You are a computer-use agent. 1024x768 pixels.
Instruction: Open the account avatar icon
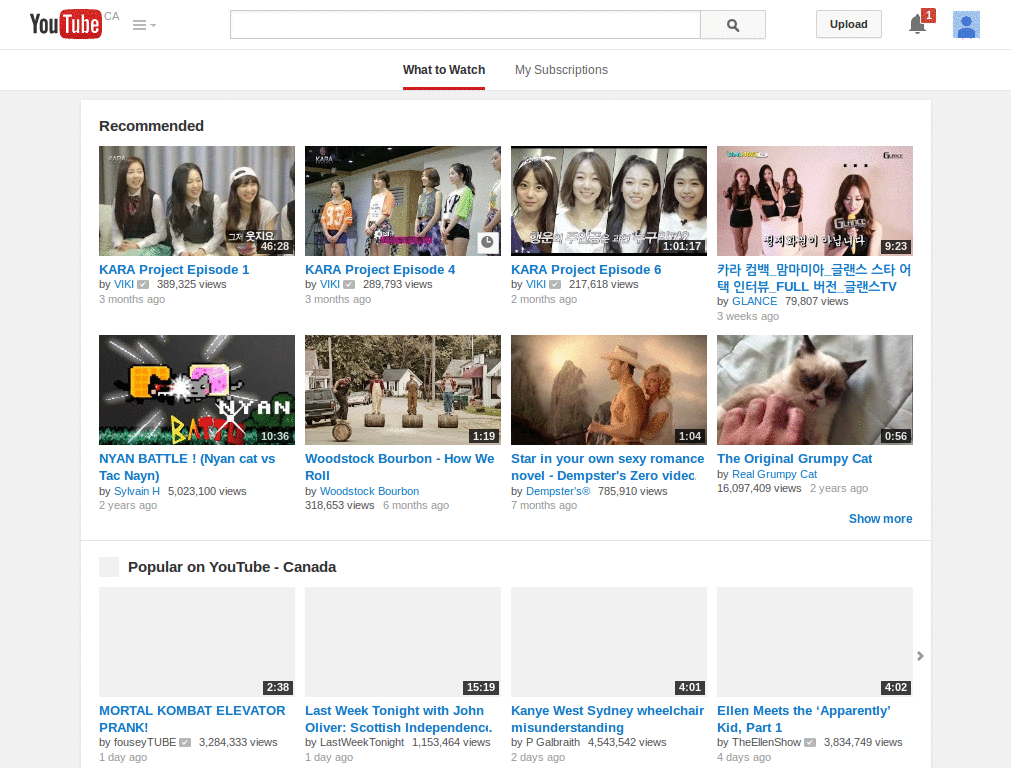[x=966, y=25]
